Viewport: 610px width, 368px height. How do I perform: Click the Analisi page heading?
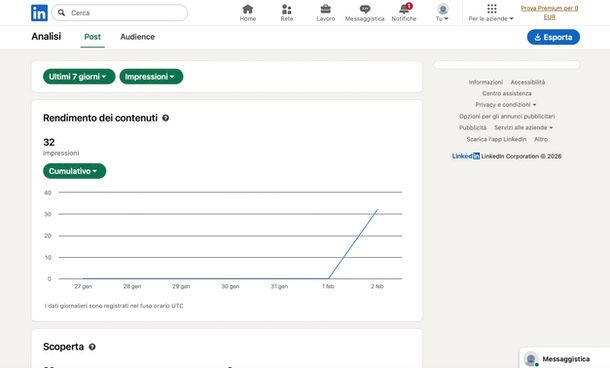click(46, 37)
